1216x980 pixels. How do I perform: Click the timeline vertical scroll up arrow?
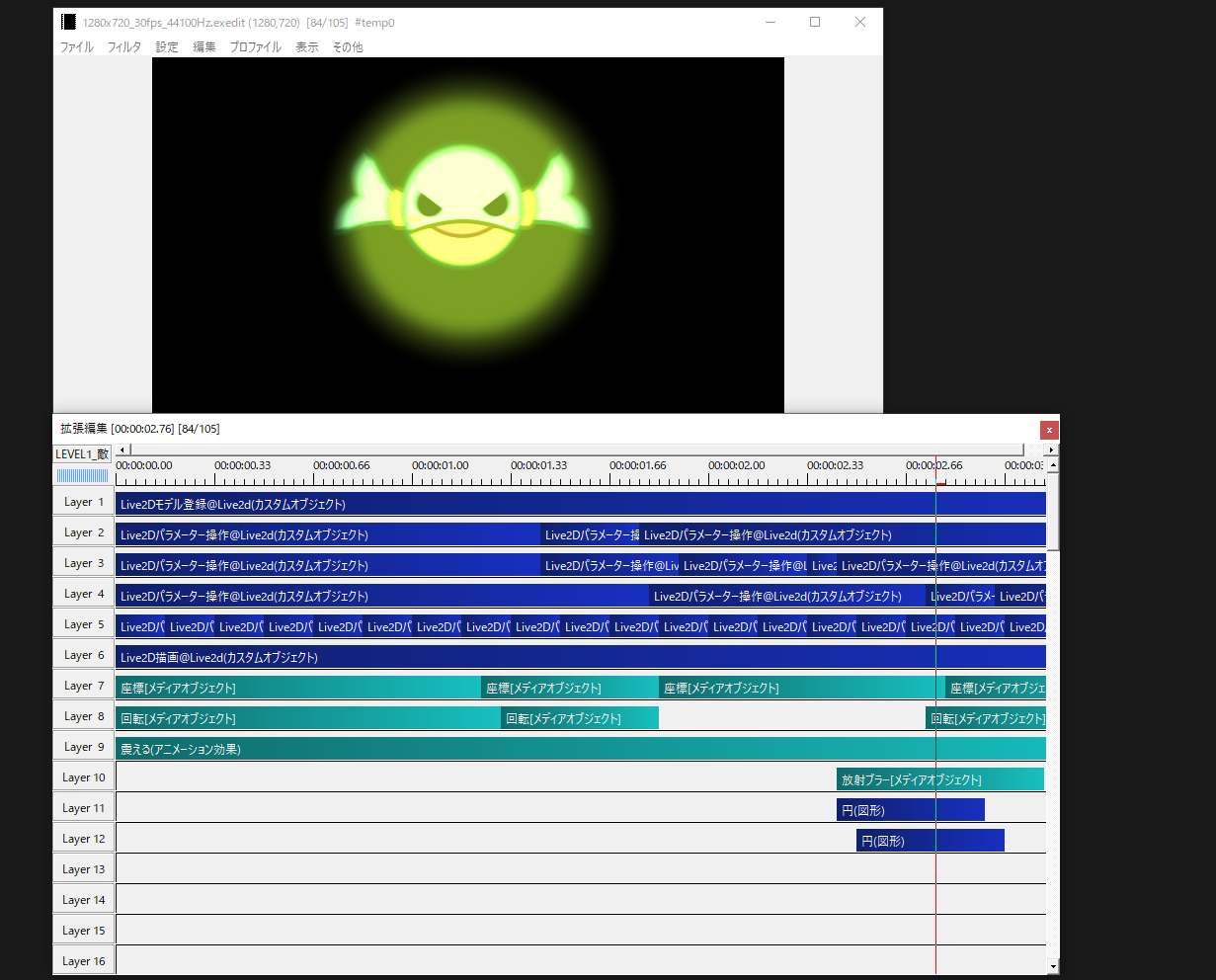point(1053,465)
